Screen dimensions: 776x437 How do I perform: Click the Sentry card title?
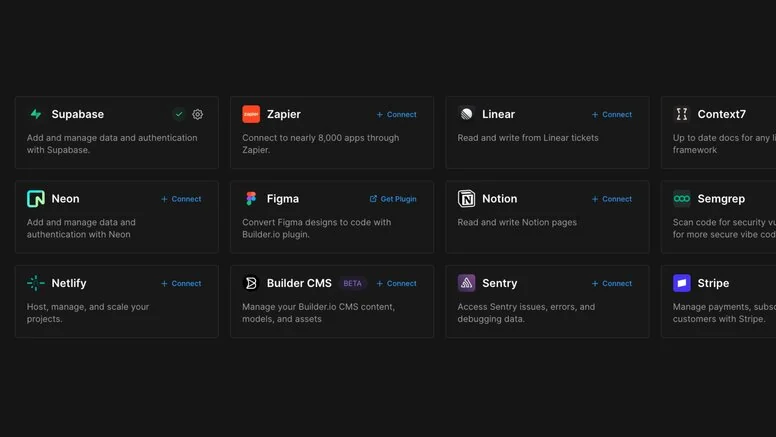pos(499,284)
